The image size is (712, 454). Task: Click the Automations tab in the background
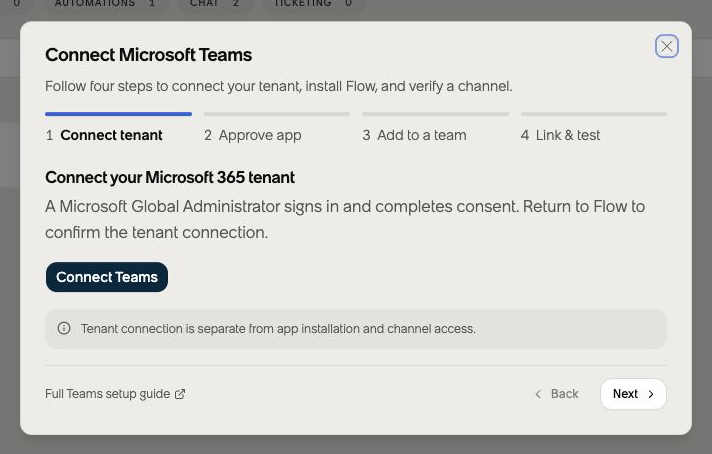click(105, 4)
